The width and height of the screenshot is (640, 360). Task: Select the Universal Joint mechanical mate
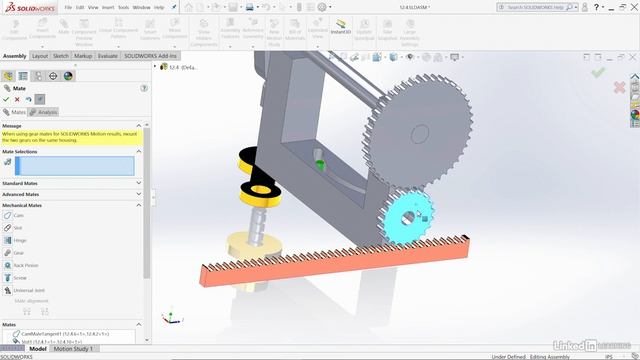click(x=24, y=291)
